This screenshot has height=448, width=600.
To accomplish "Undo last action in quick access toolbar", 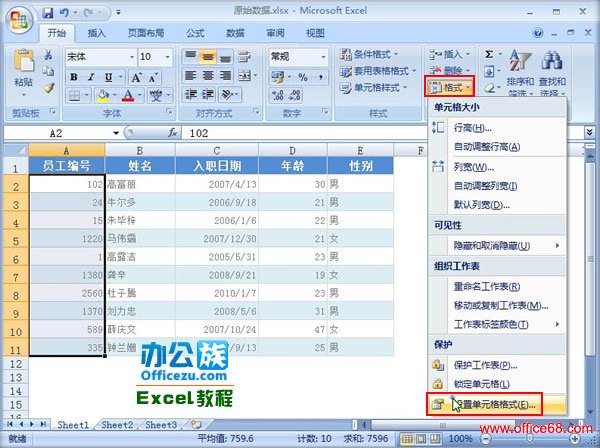I will pos(64,13).
